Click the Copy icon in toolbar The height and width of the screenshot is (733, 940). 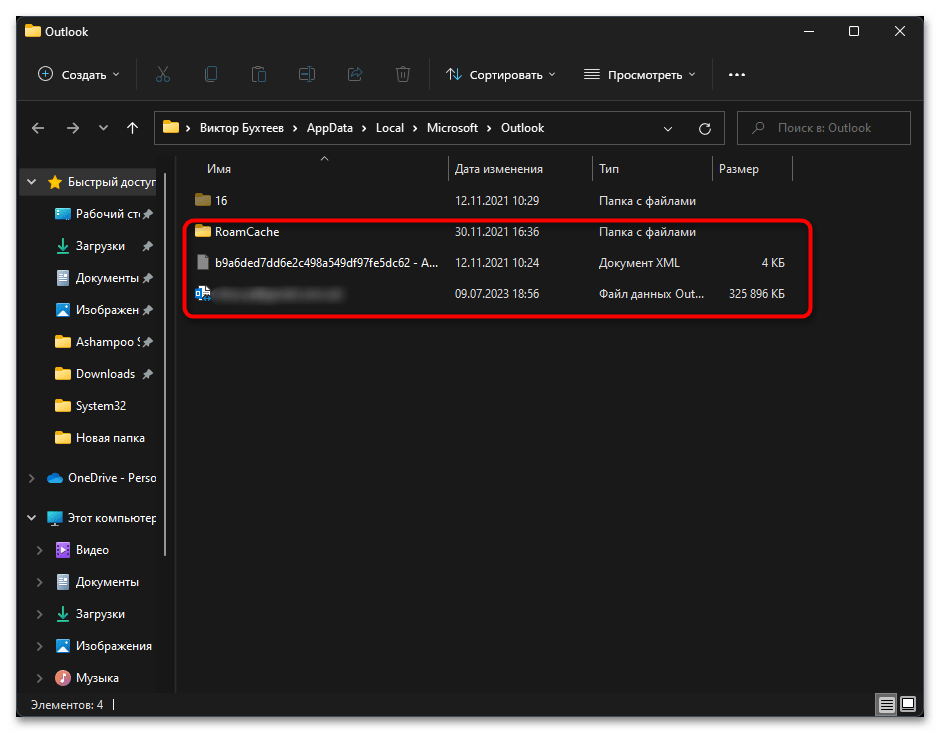coord(211,75)
